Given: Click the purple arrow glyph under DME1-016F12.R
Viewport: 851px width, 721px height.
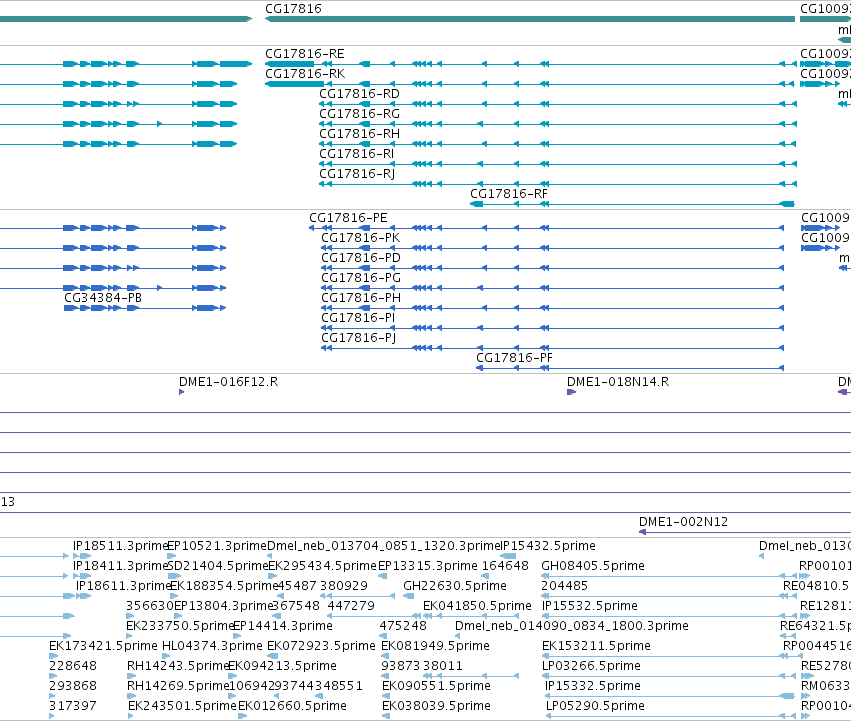Looking at the screenshot, I should click(181, 393).
